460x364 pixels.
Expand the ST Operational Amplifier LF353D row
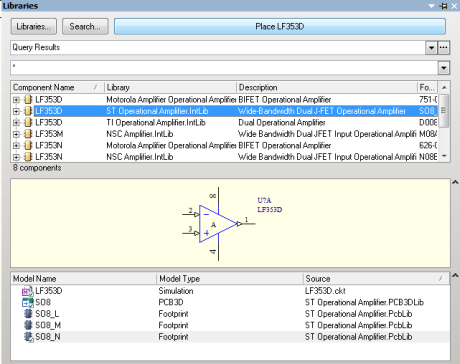pyautogui.click(x=16, y=111)
